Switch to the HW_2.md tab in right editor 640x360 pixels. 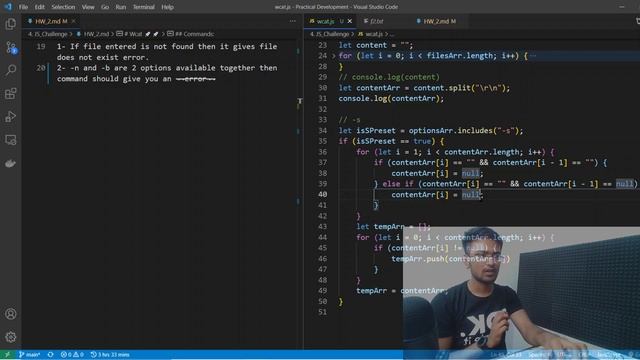439,21
